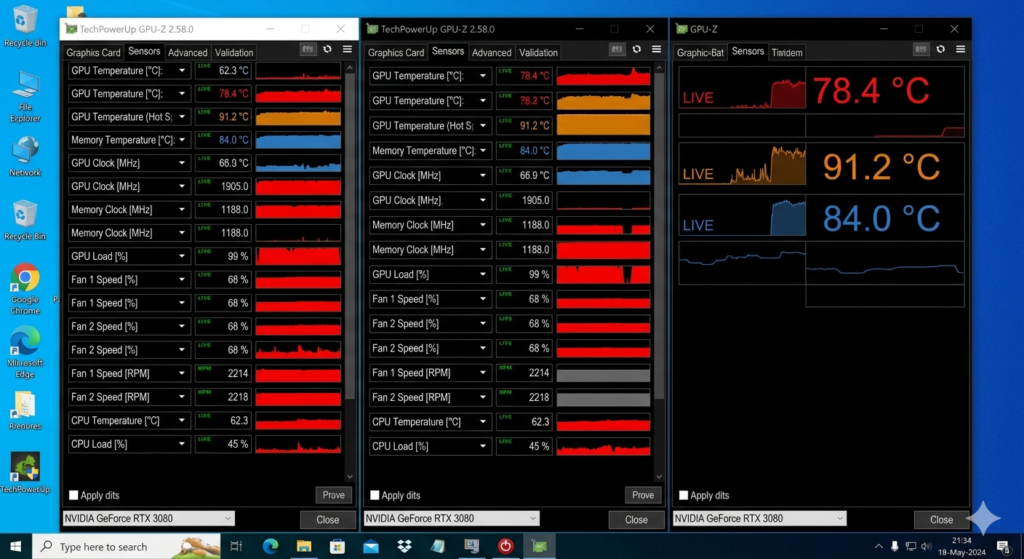Click the middle window's vertical scrollbar thumb

tap(659, 235)
